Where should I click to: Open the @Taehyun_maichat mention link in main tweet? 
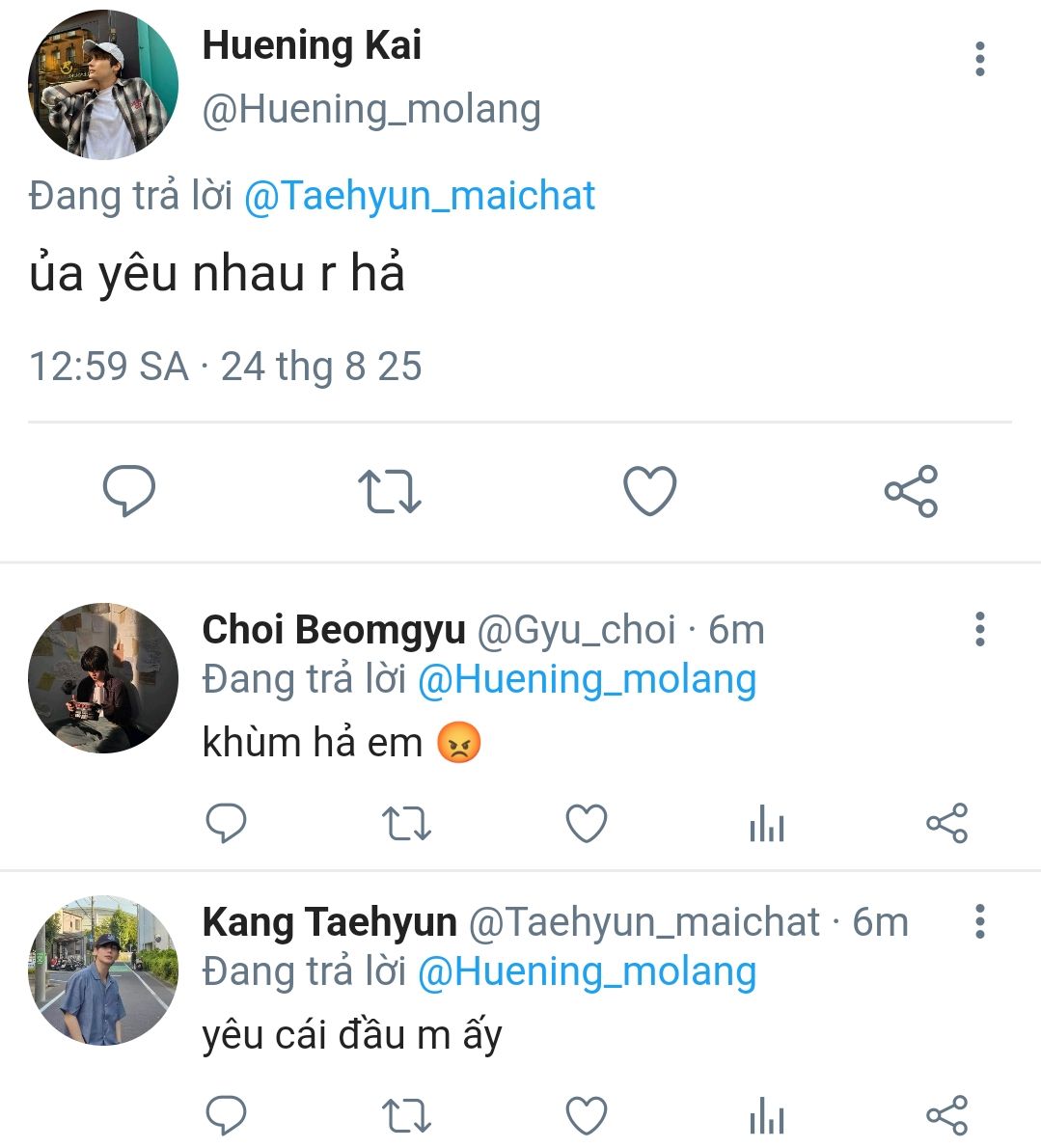(x=420, y=196)
